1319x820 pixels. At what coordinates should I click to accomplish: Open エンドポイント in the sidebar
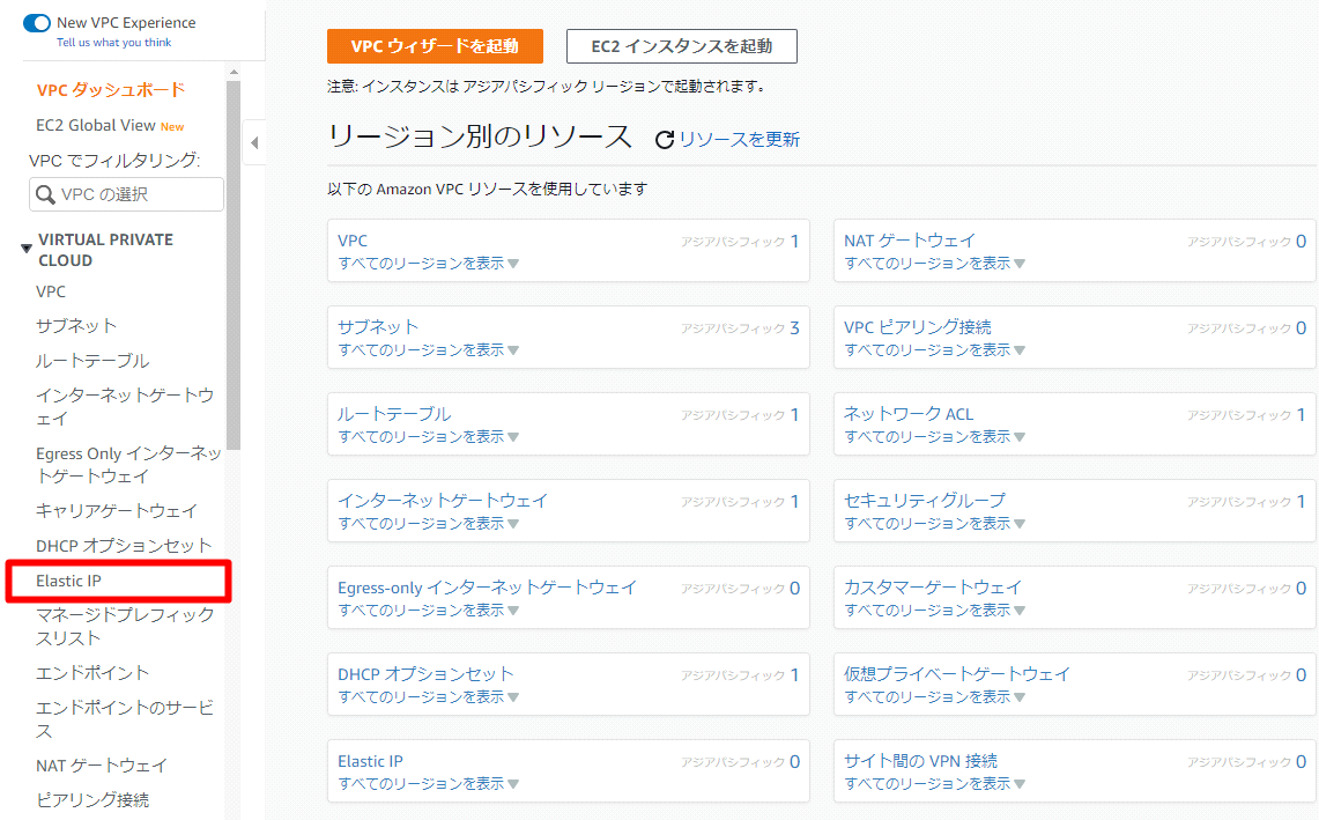tap(92, 673)
